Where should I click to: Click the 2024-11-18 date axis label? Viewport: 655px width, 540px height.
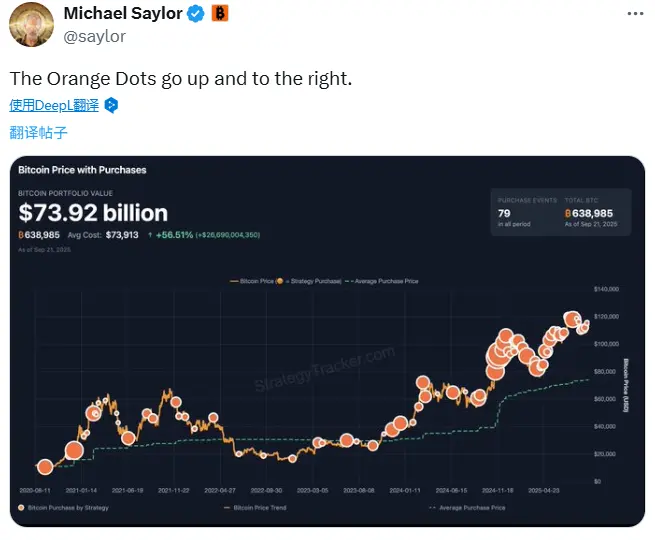point(498,491)
